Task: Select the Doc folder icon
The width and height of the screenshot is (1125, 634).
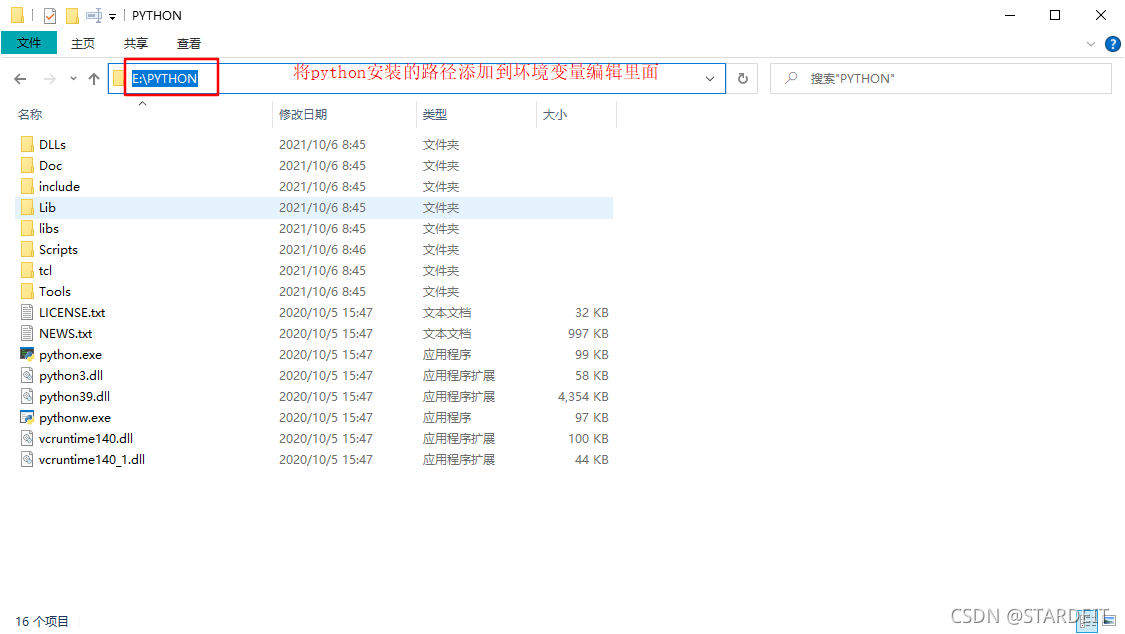Action: (x=27, y=166)
